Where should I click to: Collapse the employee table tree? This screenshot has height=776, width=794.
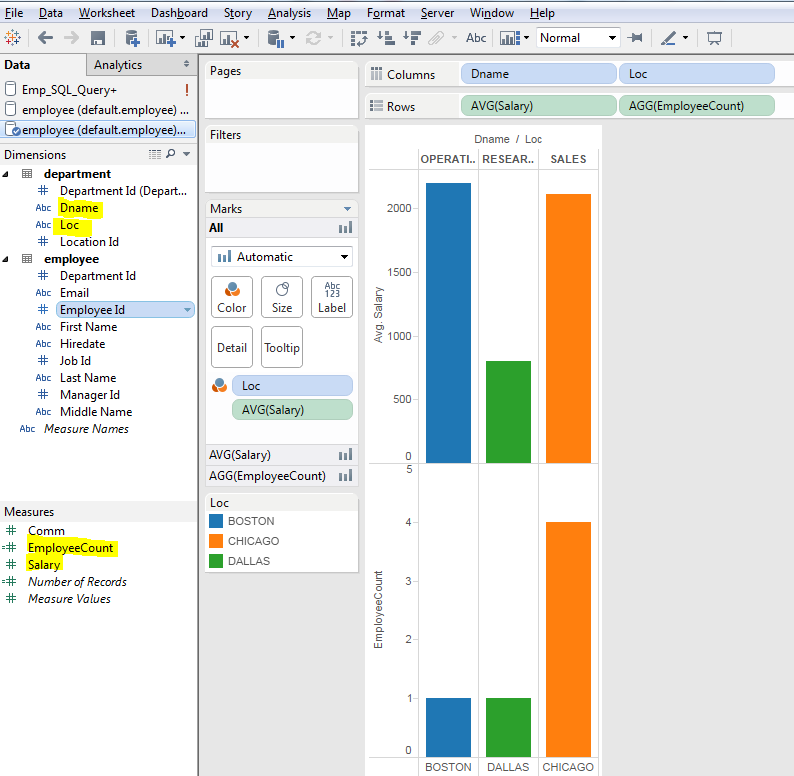[6, 259]
